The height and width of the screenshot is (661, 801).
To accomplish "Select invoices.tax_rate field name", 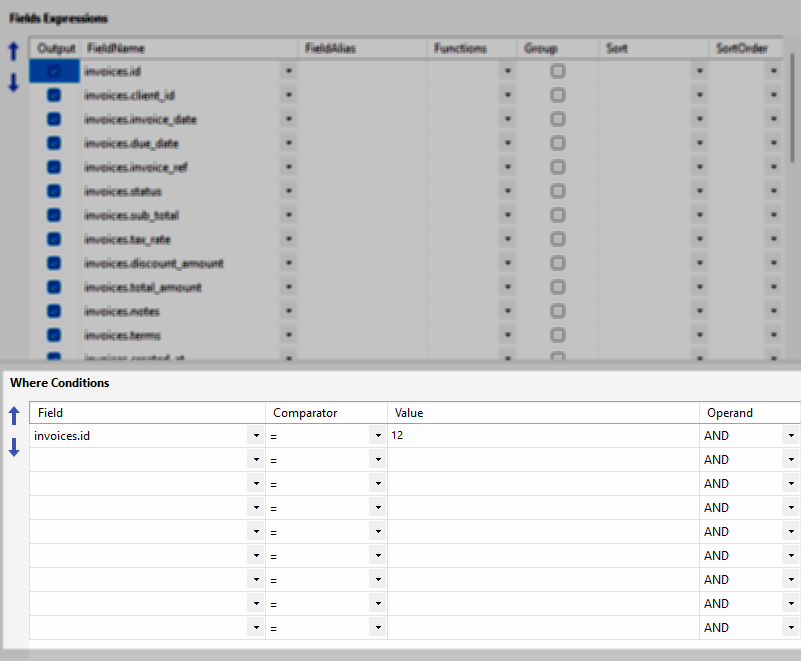I will pyautogui.click(x=127, y=239).
